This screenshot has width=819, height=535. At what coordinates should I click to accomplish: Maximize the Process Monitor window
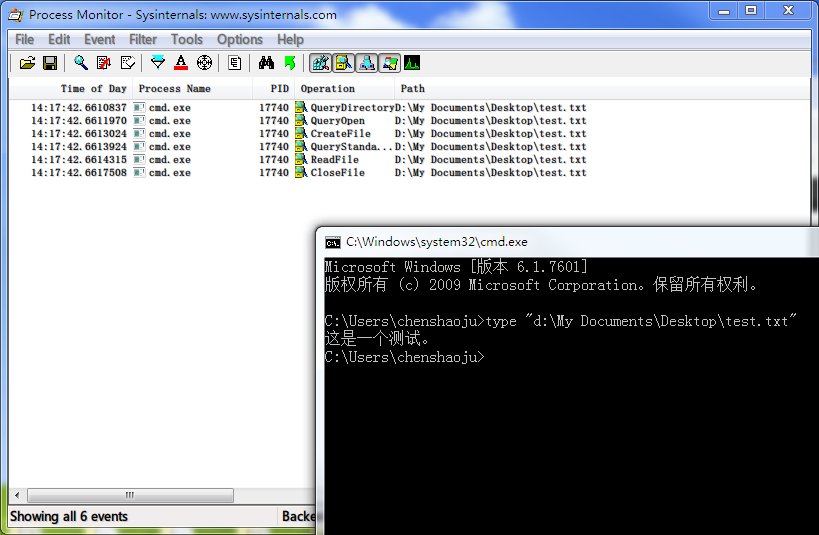751,10
